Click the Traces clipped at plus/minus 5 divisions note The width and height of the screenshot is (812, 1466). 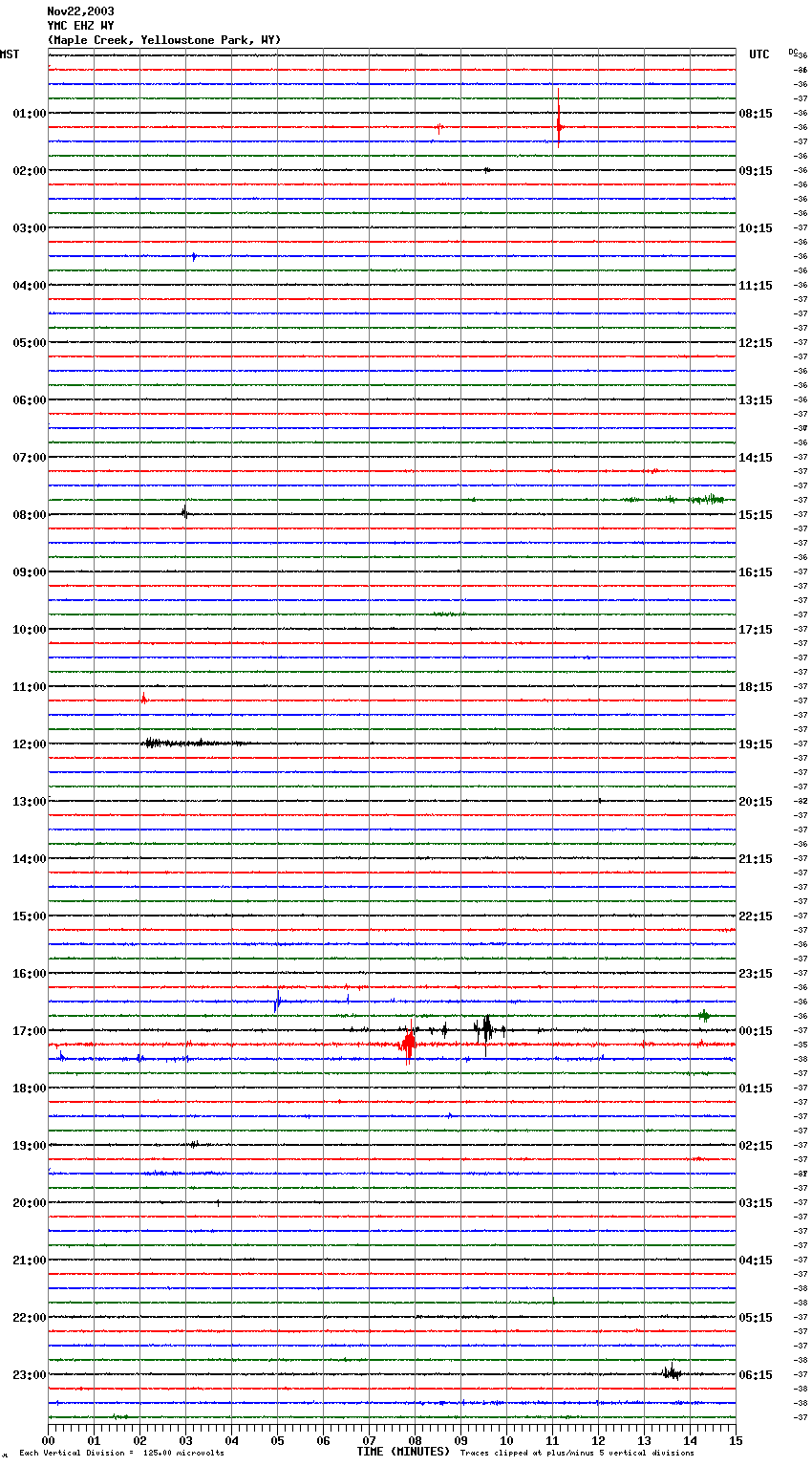(577, 1454)
